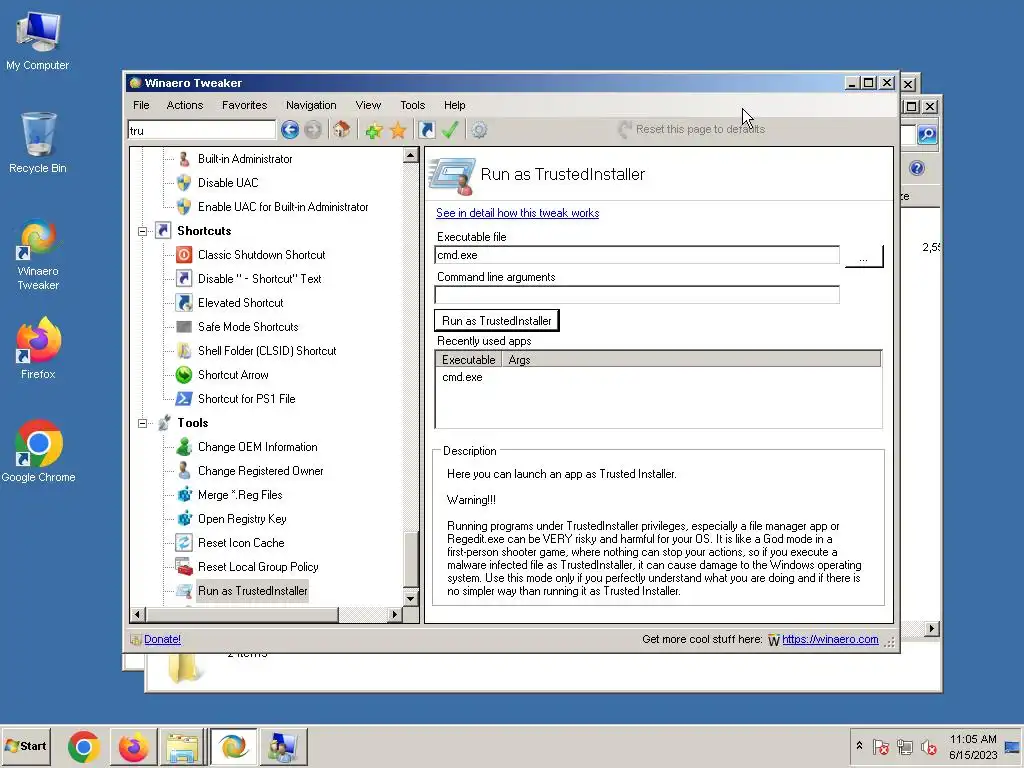Open the Actions menu
This screenshot has height=768, width=1024.
point(185,105)
